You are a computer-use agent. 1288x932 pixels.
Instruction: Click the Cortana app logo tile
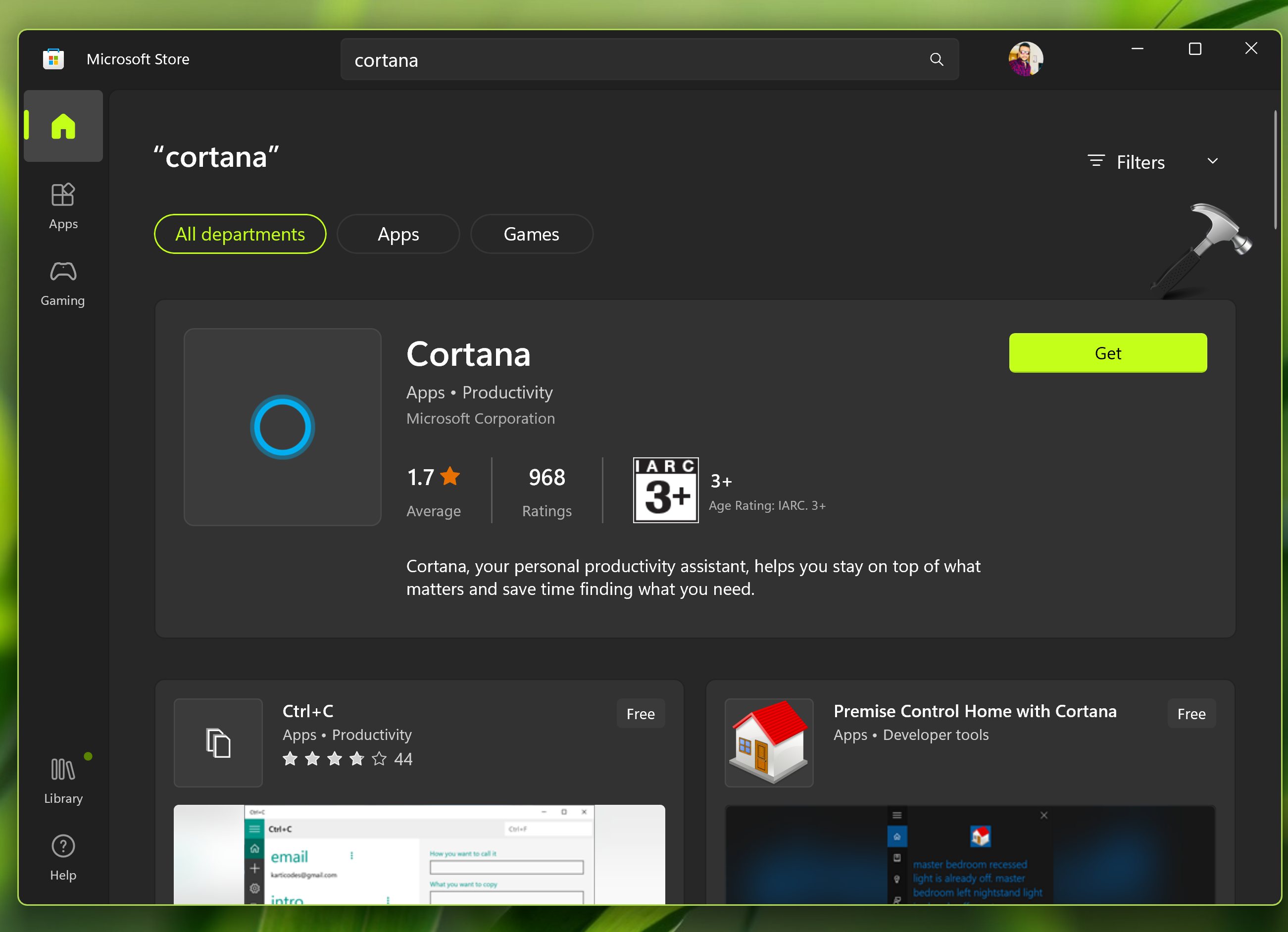[282, 427]
